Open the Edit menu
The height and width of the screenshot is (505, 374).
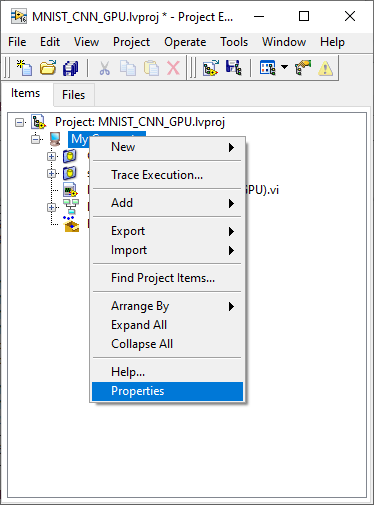tap(50, 42)
